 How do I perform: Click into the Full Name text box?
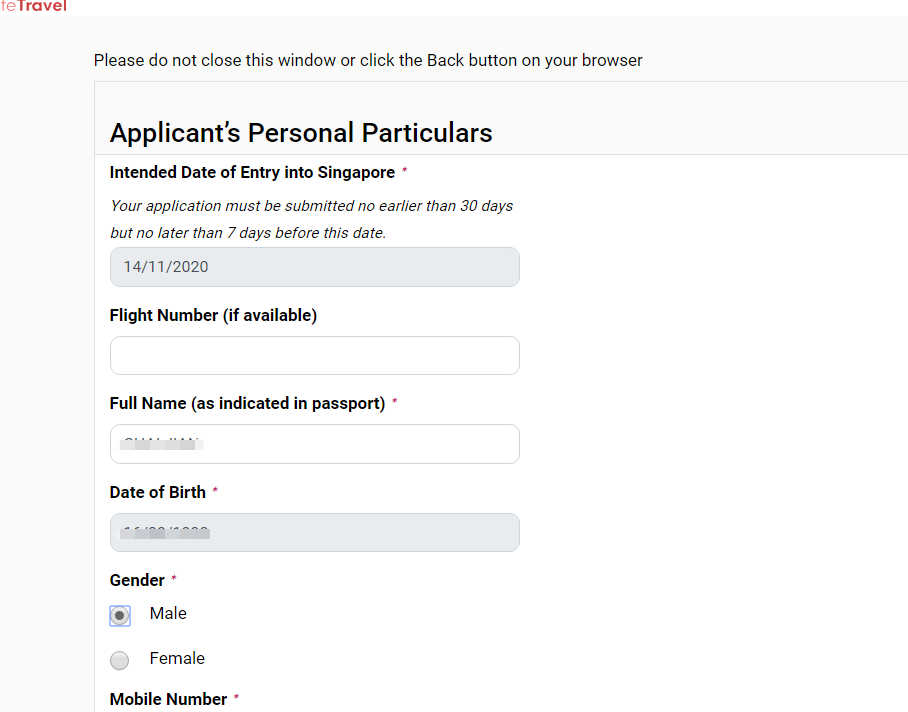(314, 444)
